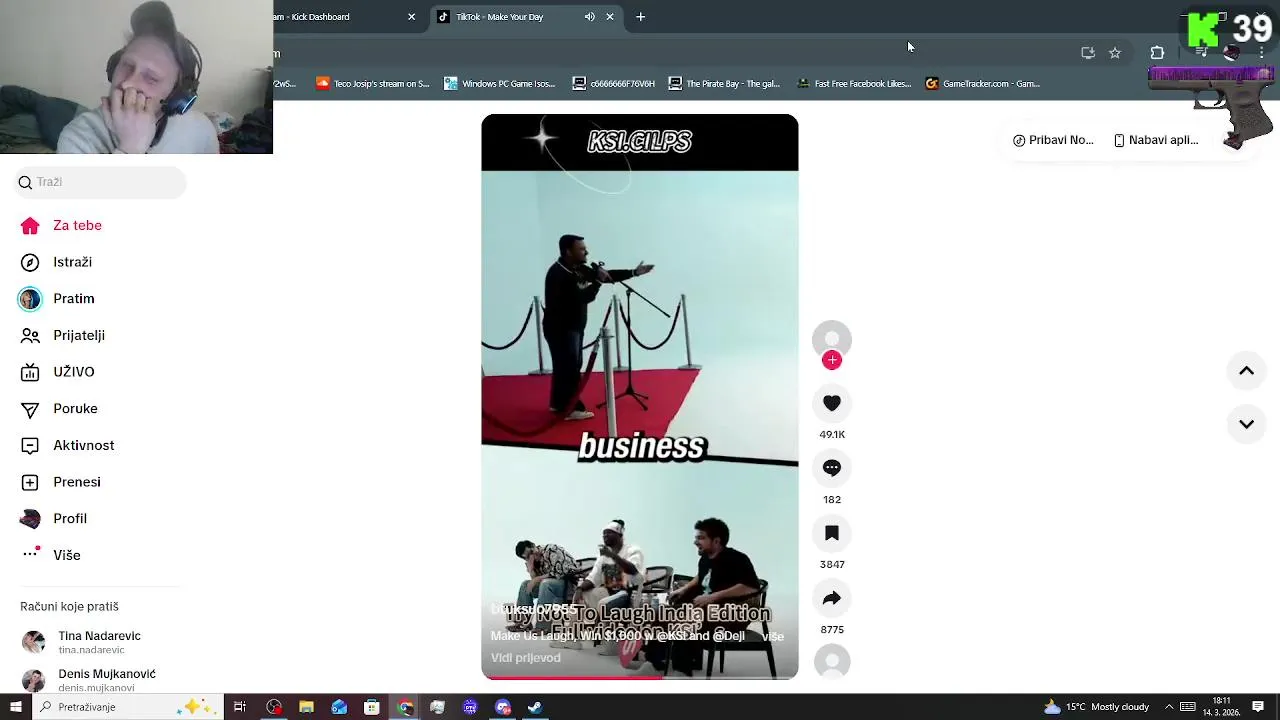Open the Windows Start menu

coord(15,707)
